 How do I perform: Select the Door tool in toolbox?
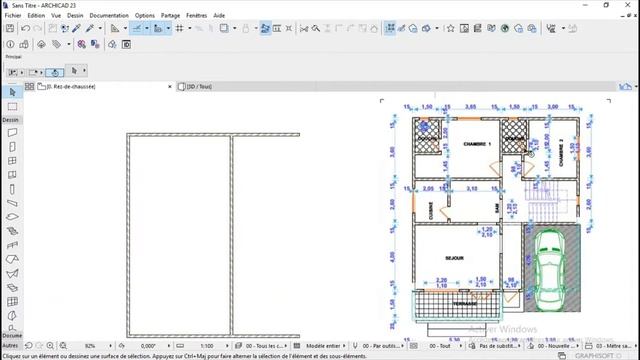point(12,147)
